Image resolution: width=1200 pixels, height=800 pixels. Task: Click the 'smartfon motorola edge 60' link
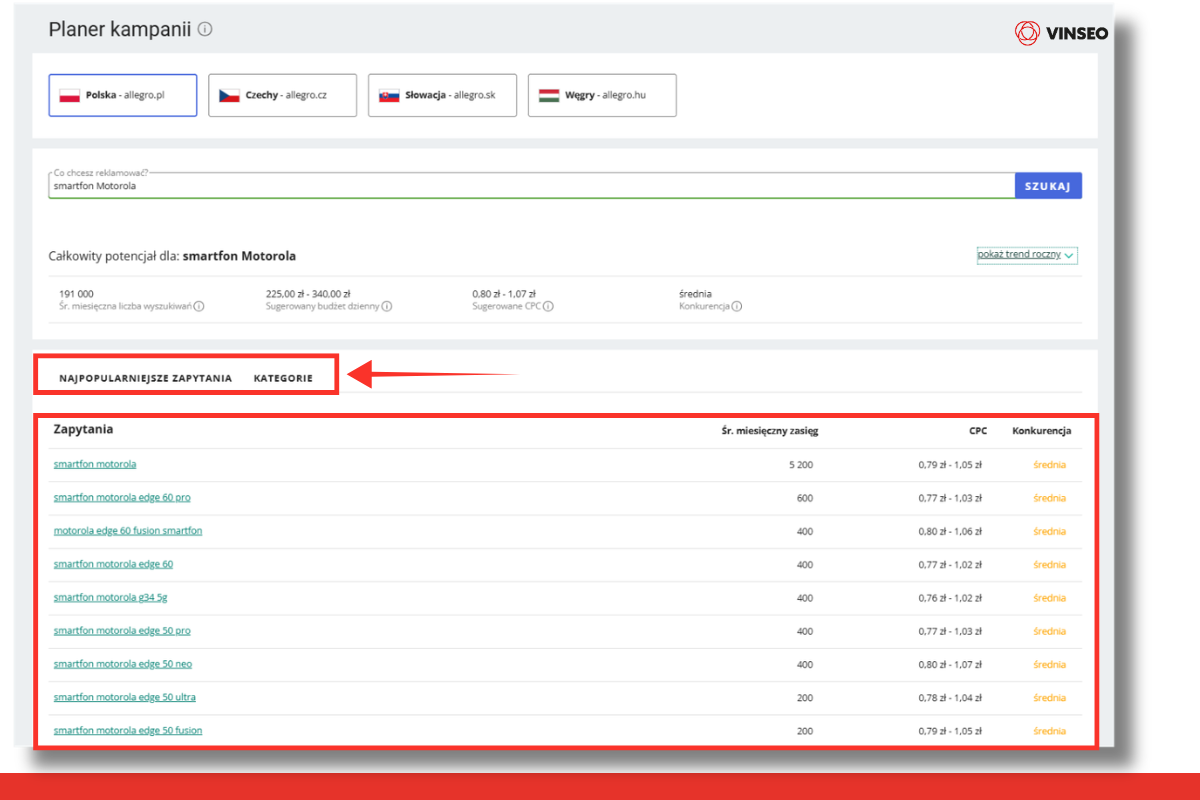pyautogui.click(x=113, y=564)
